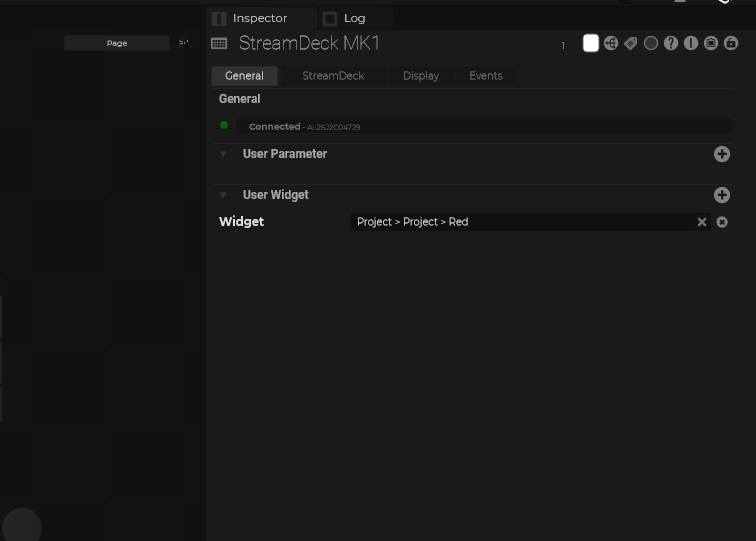Click the tag icon in Inspector header
Screen dimensions: 756x541
[631, 44]
